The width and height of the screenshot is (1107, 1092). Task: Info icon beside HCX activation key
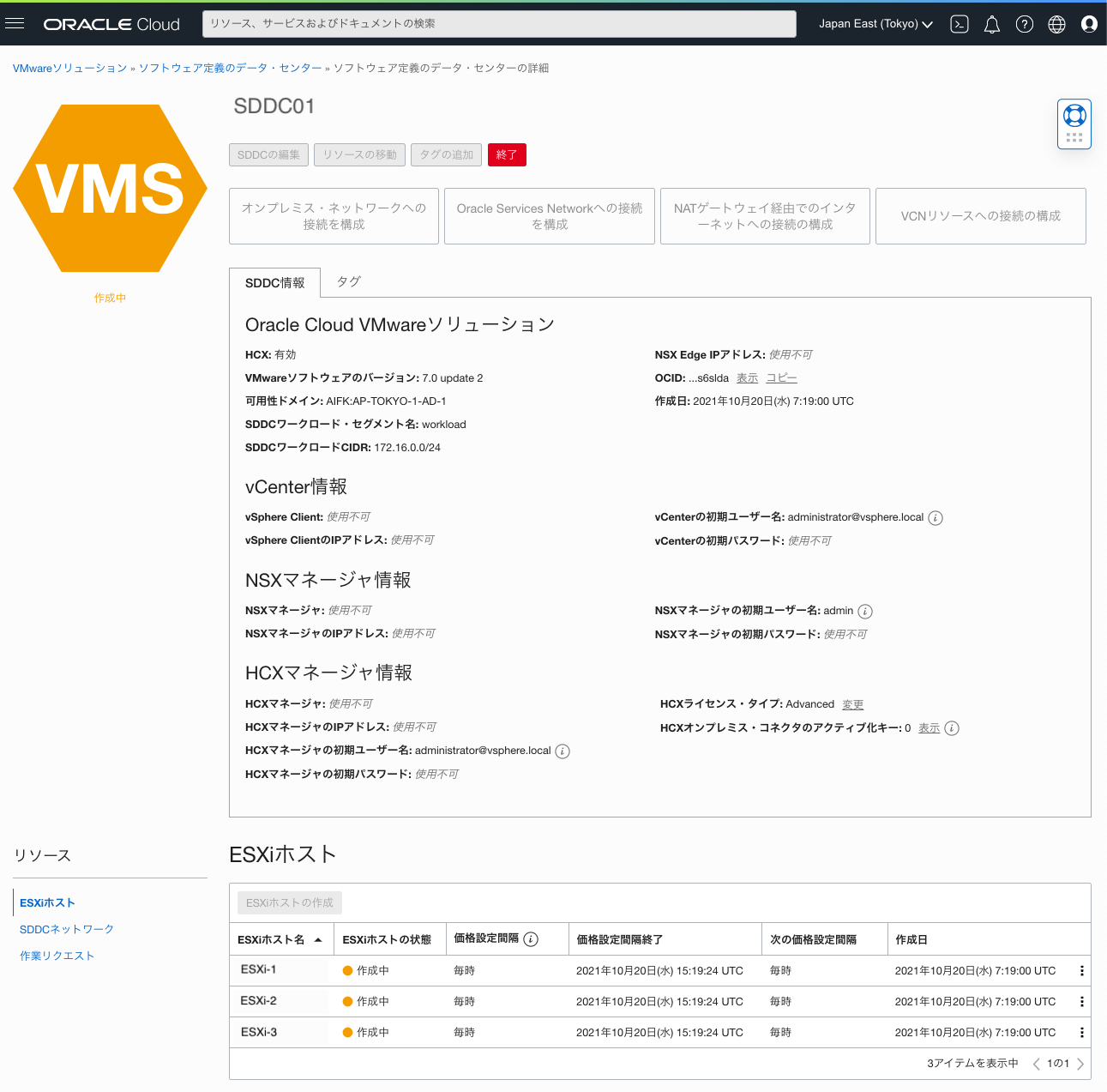(x=952, y=728)
